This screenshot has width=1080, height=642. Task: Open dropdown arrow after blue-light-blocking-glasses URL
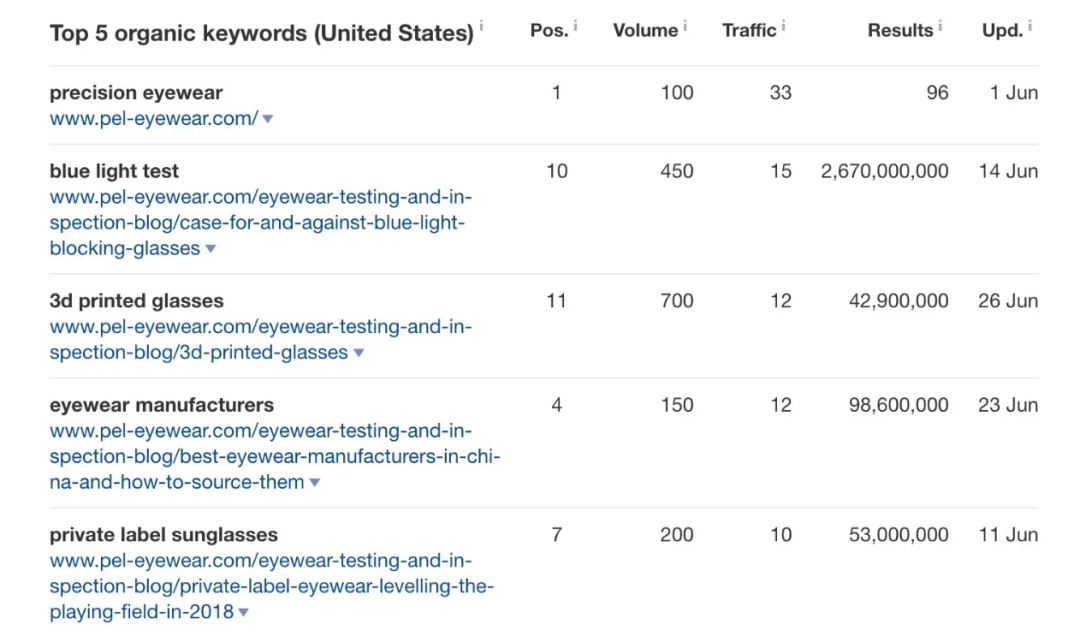click(x=210, y=249)
